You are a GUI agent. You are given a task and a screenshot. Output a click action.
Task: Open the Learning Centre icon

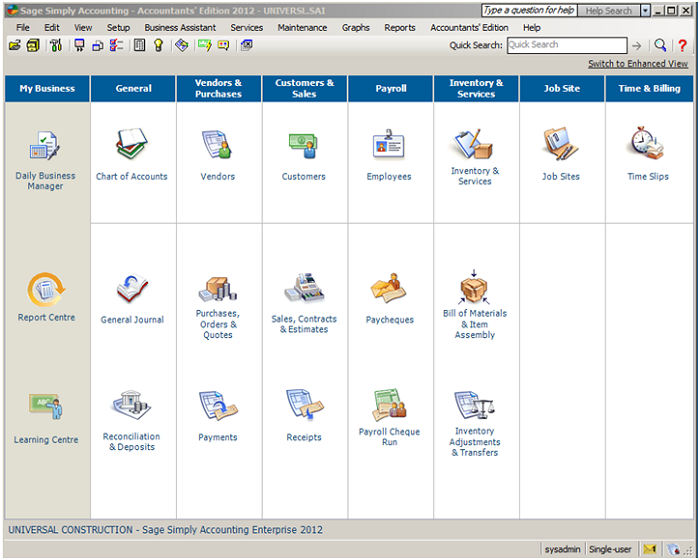(46, 406)
